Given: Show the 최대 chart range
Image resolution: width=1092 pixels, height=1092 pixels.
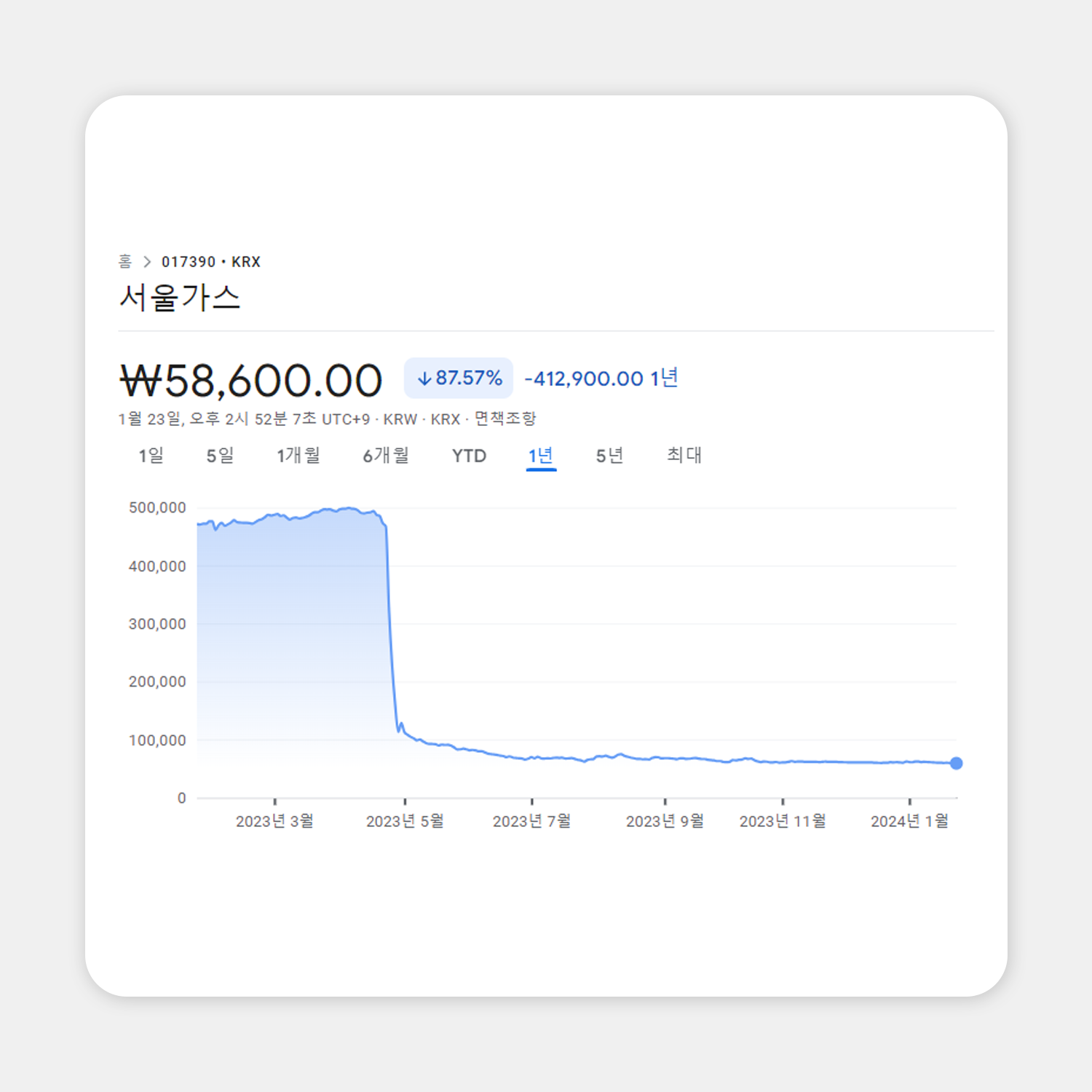Looking at the screenshot, I should tap(684, 456).
